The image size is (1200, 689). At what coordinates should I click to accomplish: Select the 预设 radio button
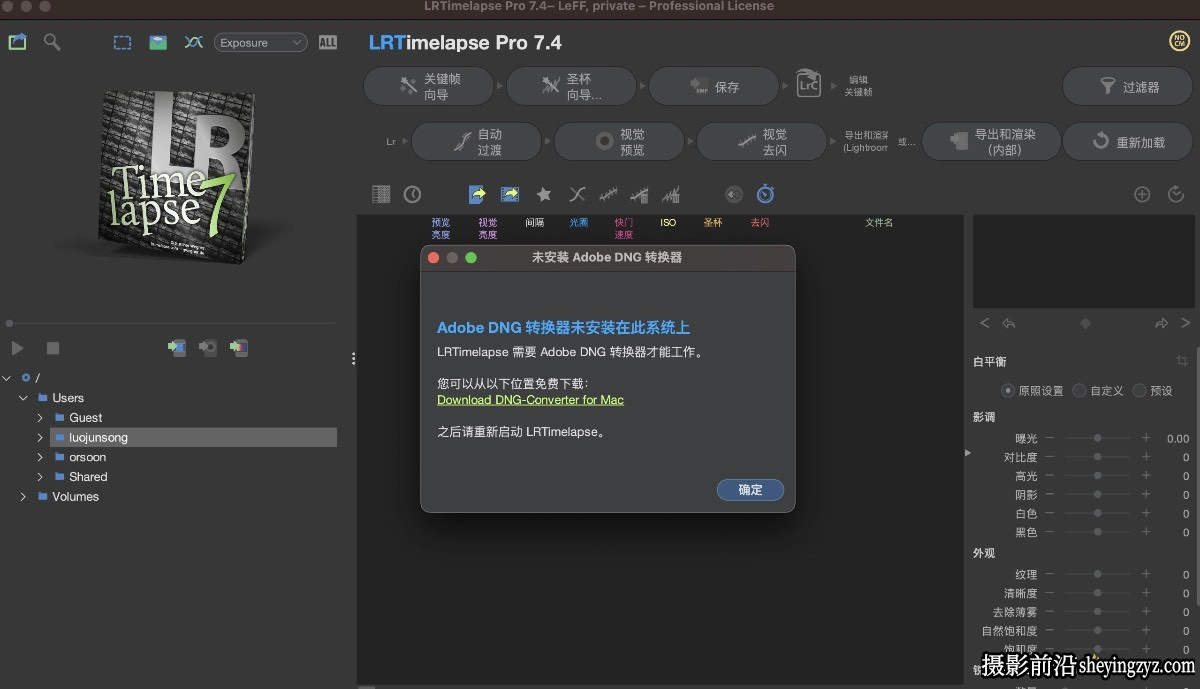pyautogui.click(x=1139, y=391)
